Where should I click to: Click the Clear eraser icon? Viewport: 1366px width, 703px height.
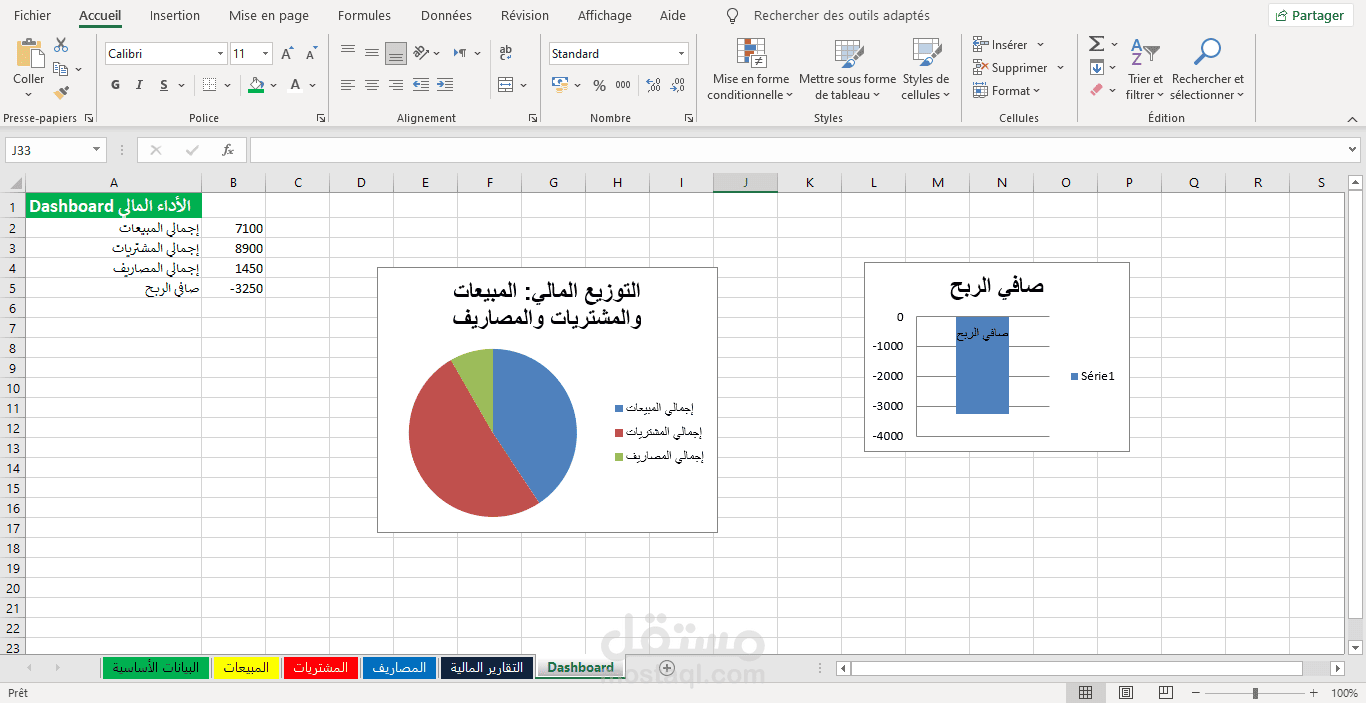coord(1097,90)
